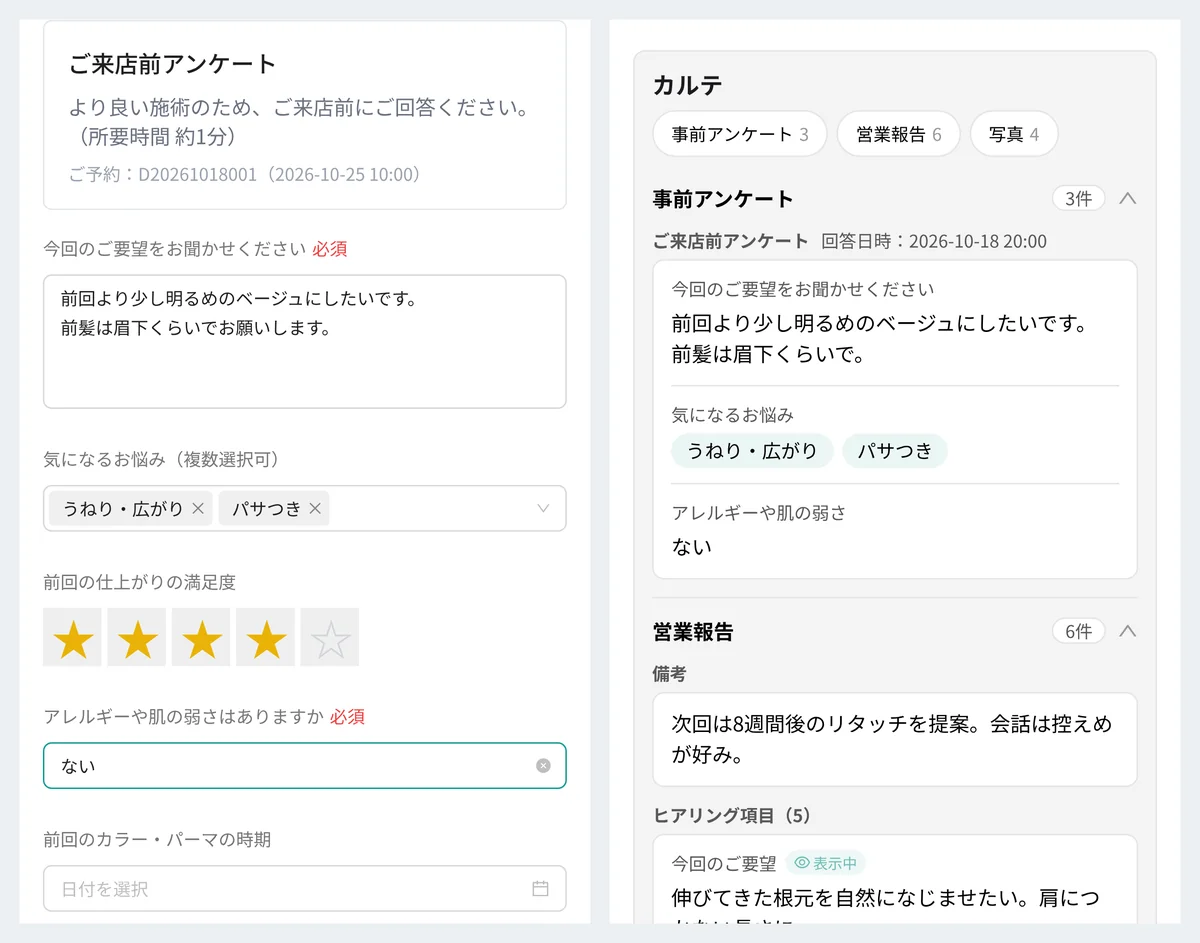Click the ご来店前アンケート form title

(172, 64)
